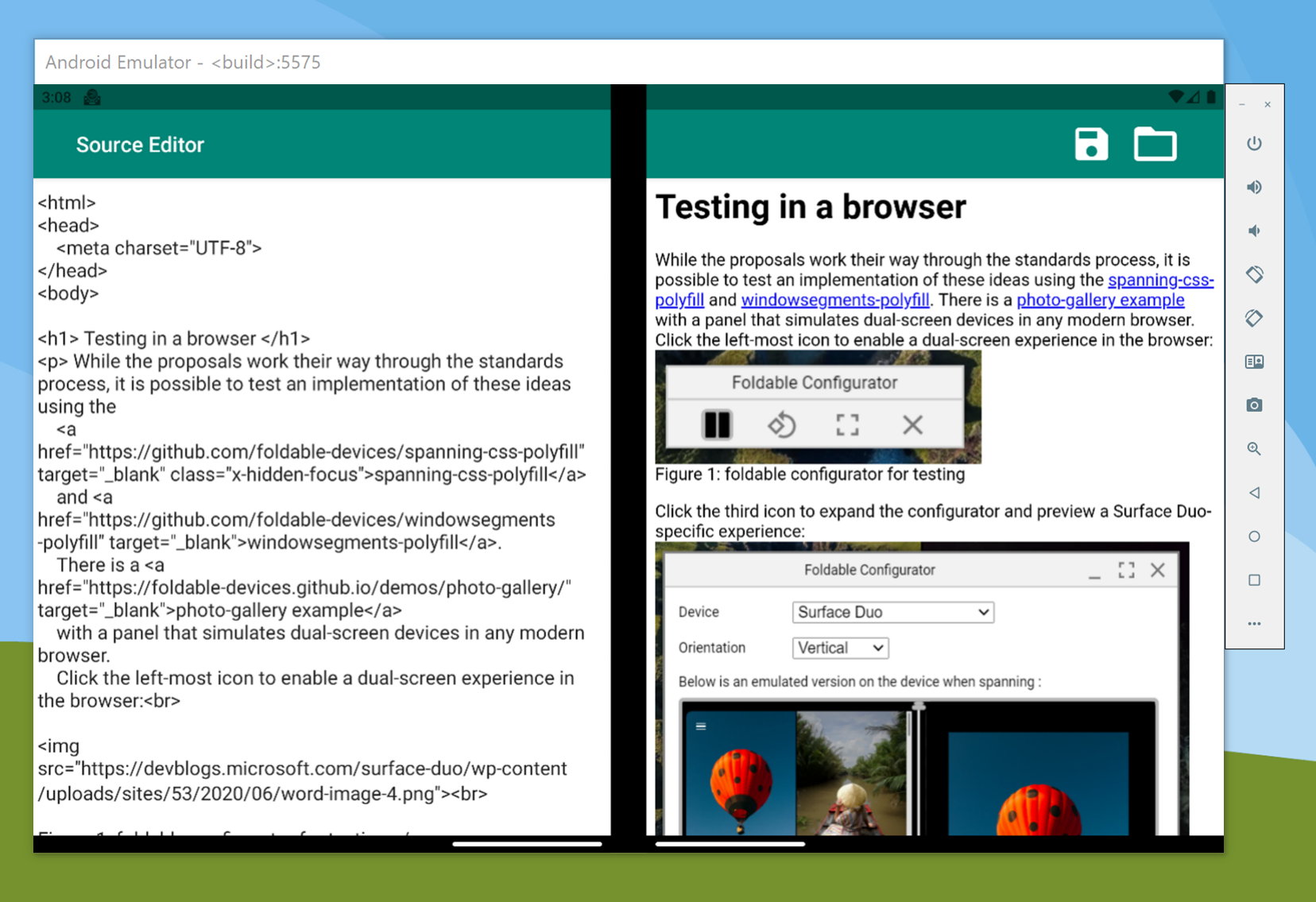This screenshot has height=902, width=1316.
Task: Open the Device dropdown showing Surface Duo
Action: tap(893, 612)
